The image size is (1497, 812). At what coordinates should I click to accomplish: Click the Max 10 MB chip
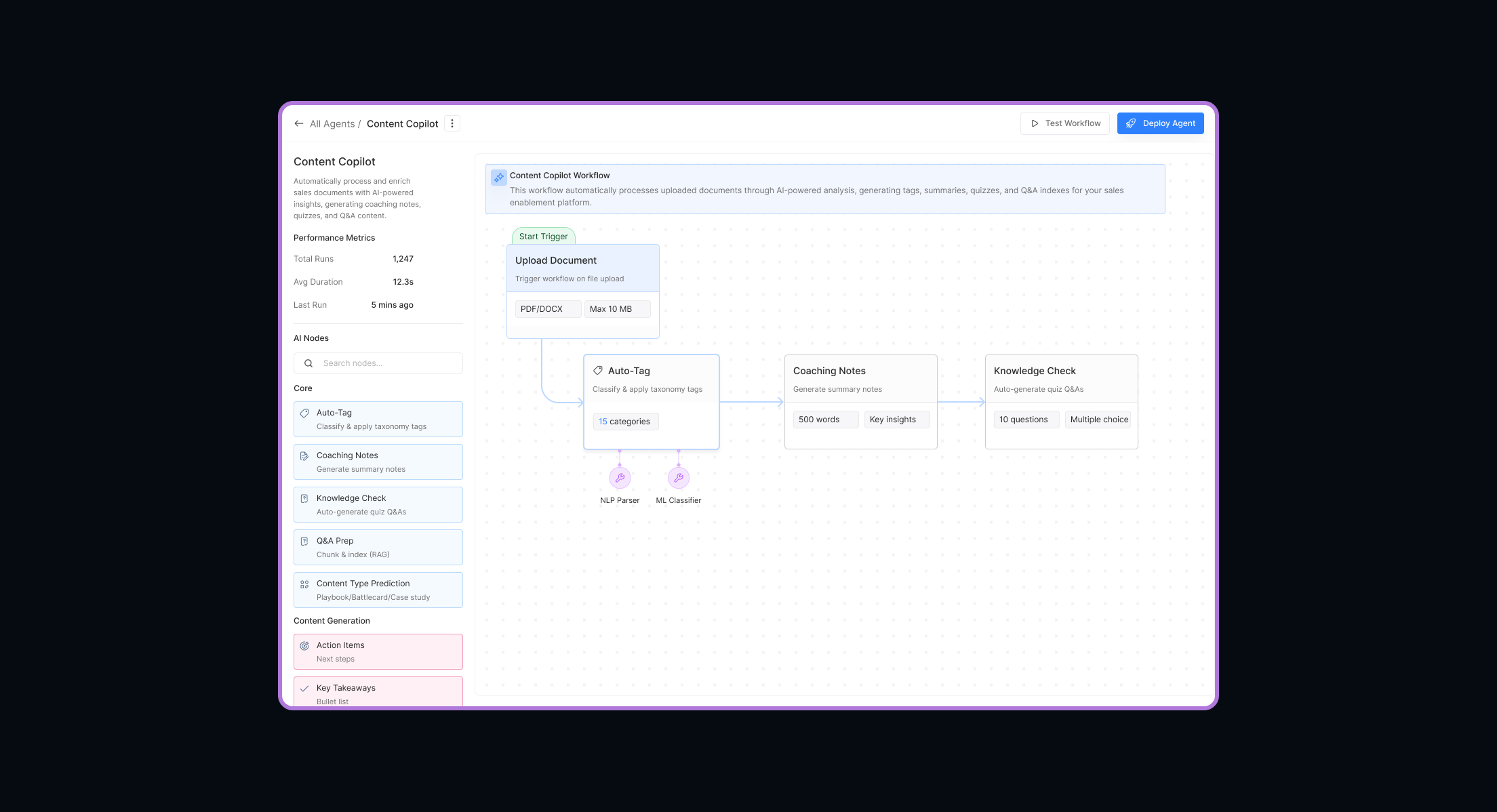618,309
